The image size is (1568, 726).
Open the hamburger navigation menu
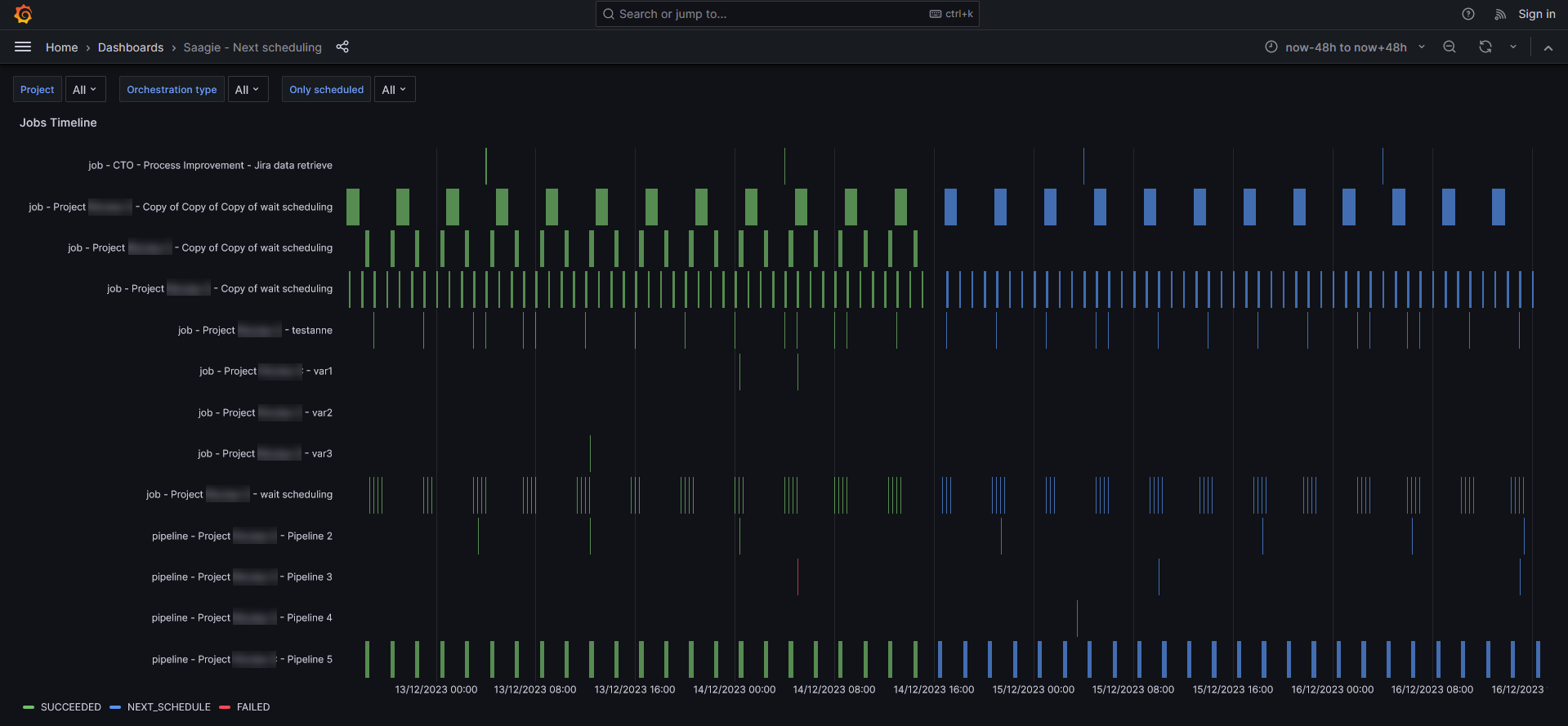[23, 47]
